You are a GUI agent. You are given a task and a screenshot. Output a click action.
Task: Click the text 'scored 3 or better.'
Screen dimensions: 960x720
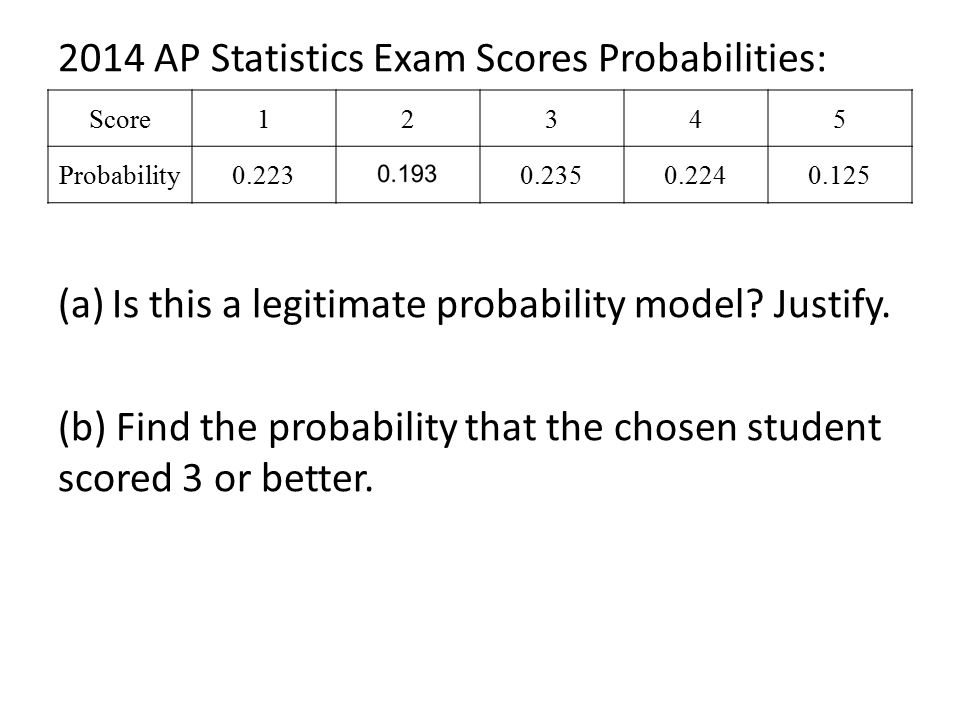tap(216, 478)
